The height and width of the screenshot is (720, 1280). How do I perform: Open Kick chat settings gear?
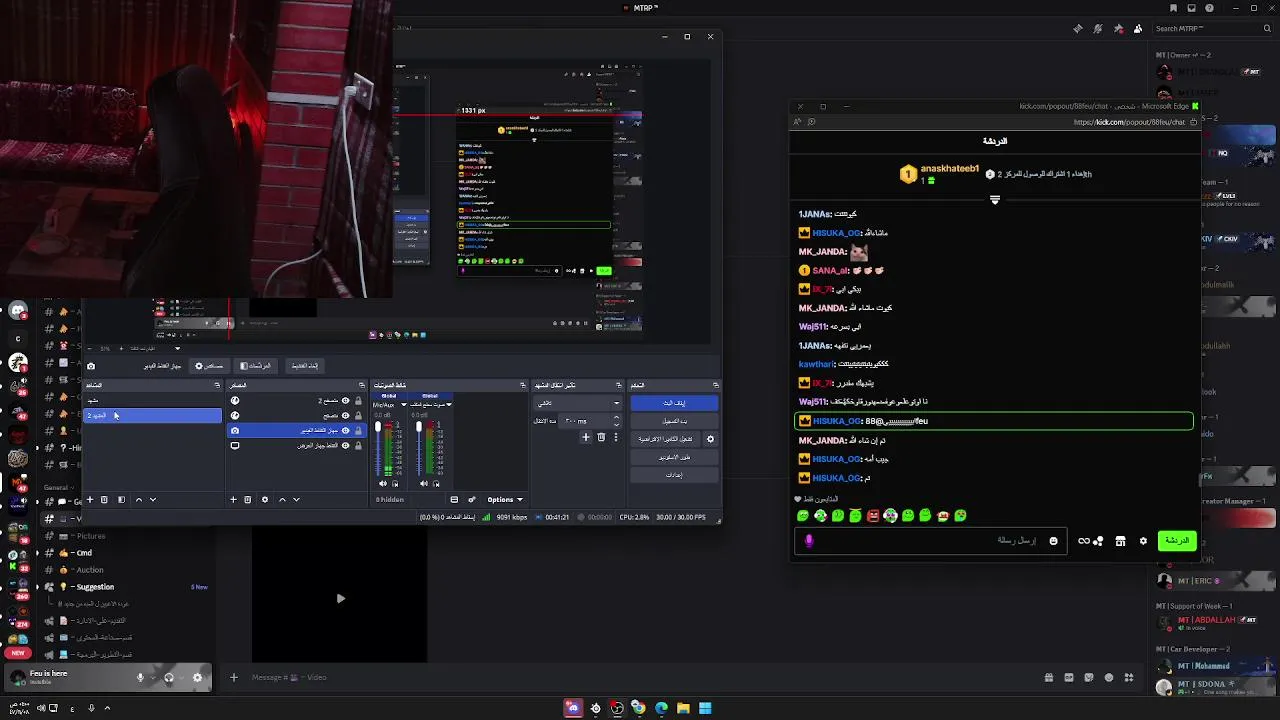click(1143, 540)
